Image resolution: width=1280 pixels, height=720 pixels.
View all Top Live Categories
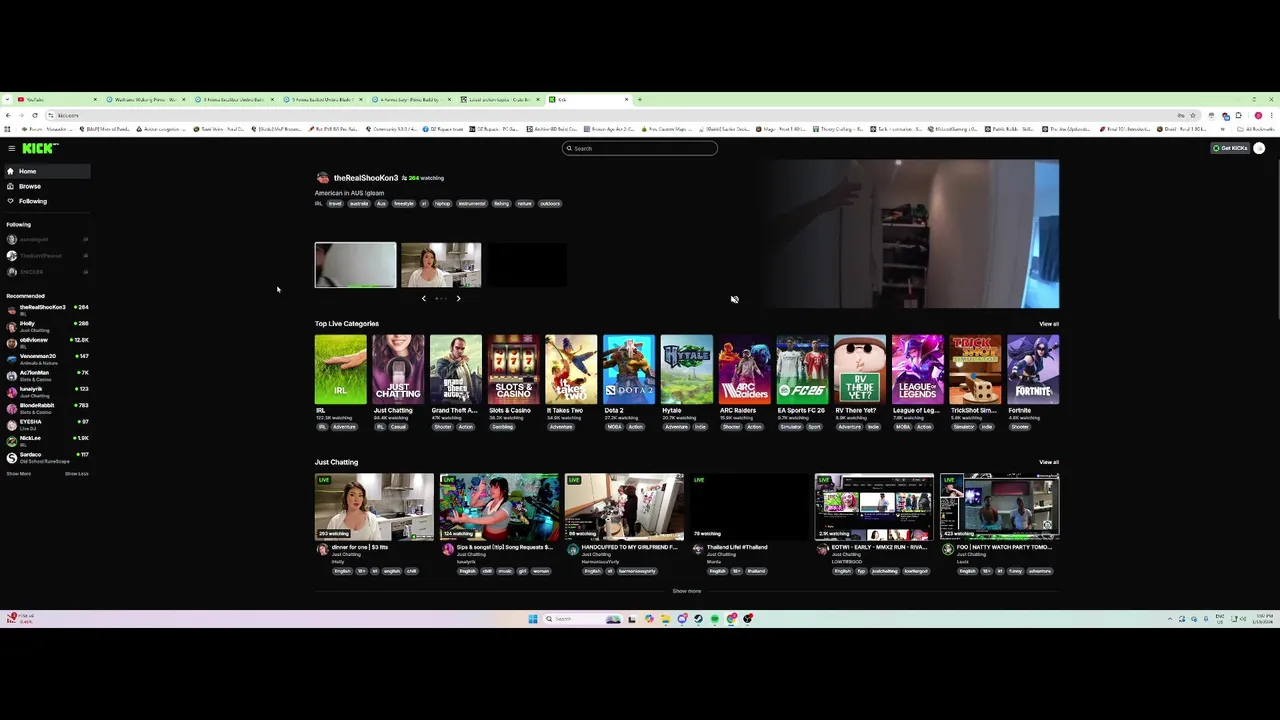(x=1048, y=324)
